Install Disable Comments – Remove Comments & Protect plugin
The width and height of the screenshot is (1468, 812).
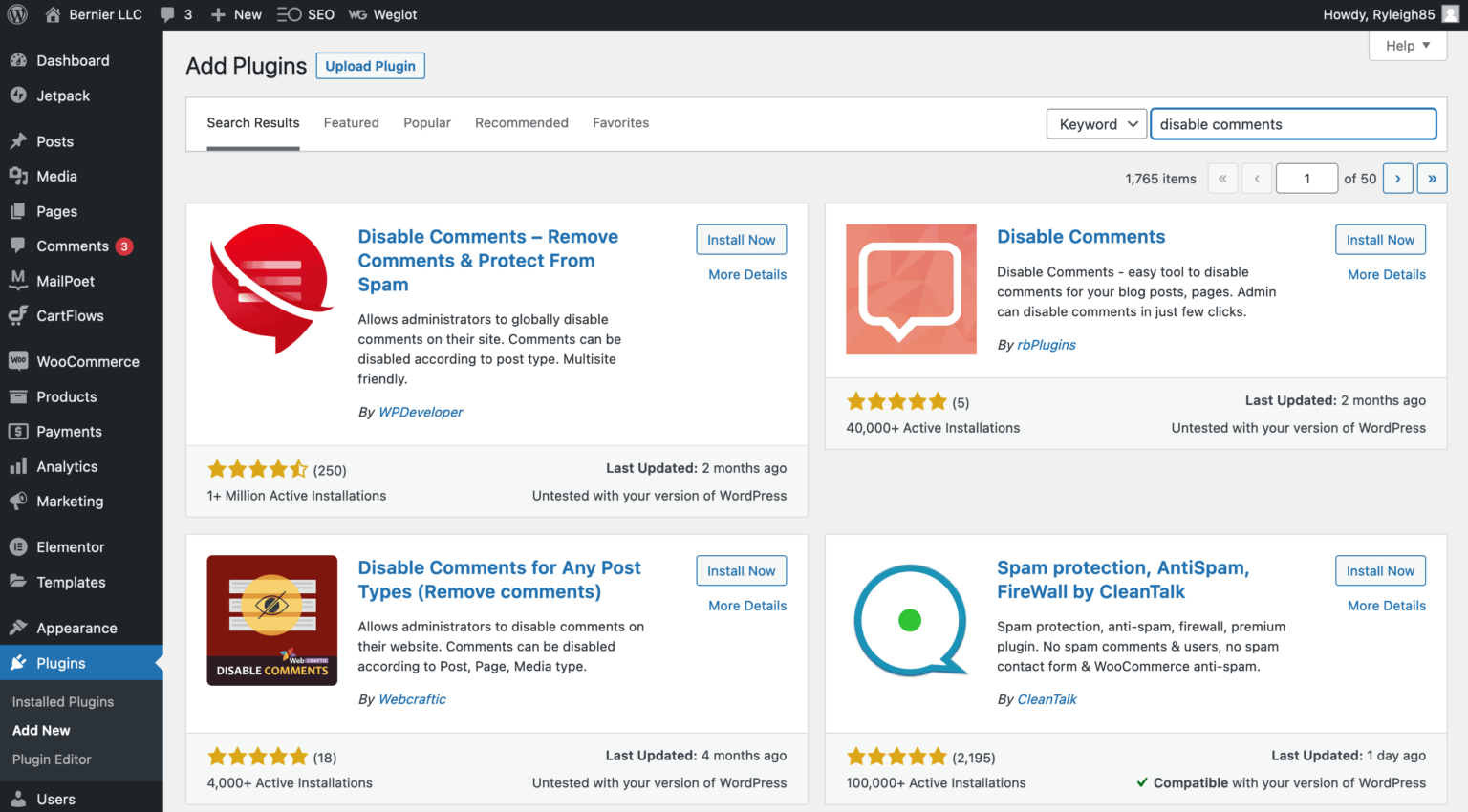(x=742, y=240)
